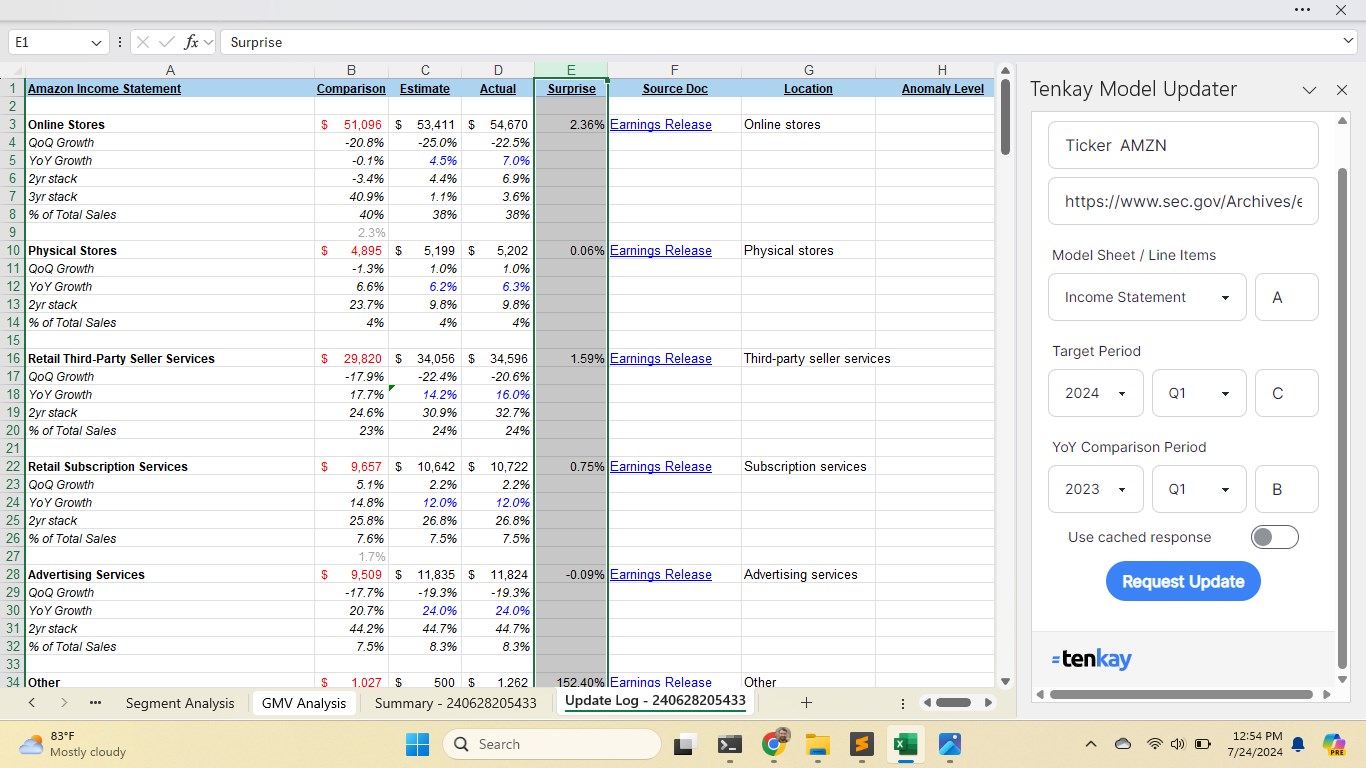Click the YoY Comparison column field containing B
1366x768 pixels.
point(1287,489)
